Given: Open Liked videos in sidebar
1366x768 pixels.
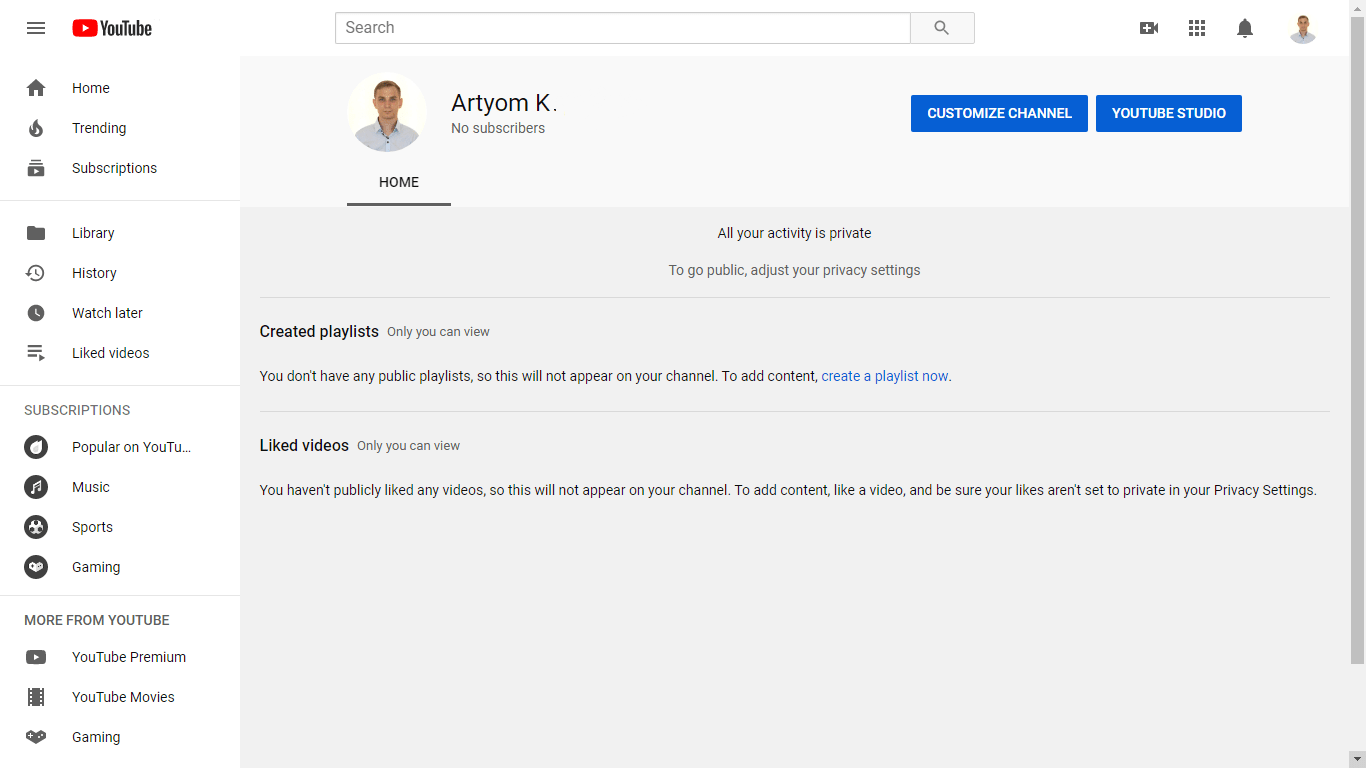Looking at the screenshot, I should pos(110,353).
